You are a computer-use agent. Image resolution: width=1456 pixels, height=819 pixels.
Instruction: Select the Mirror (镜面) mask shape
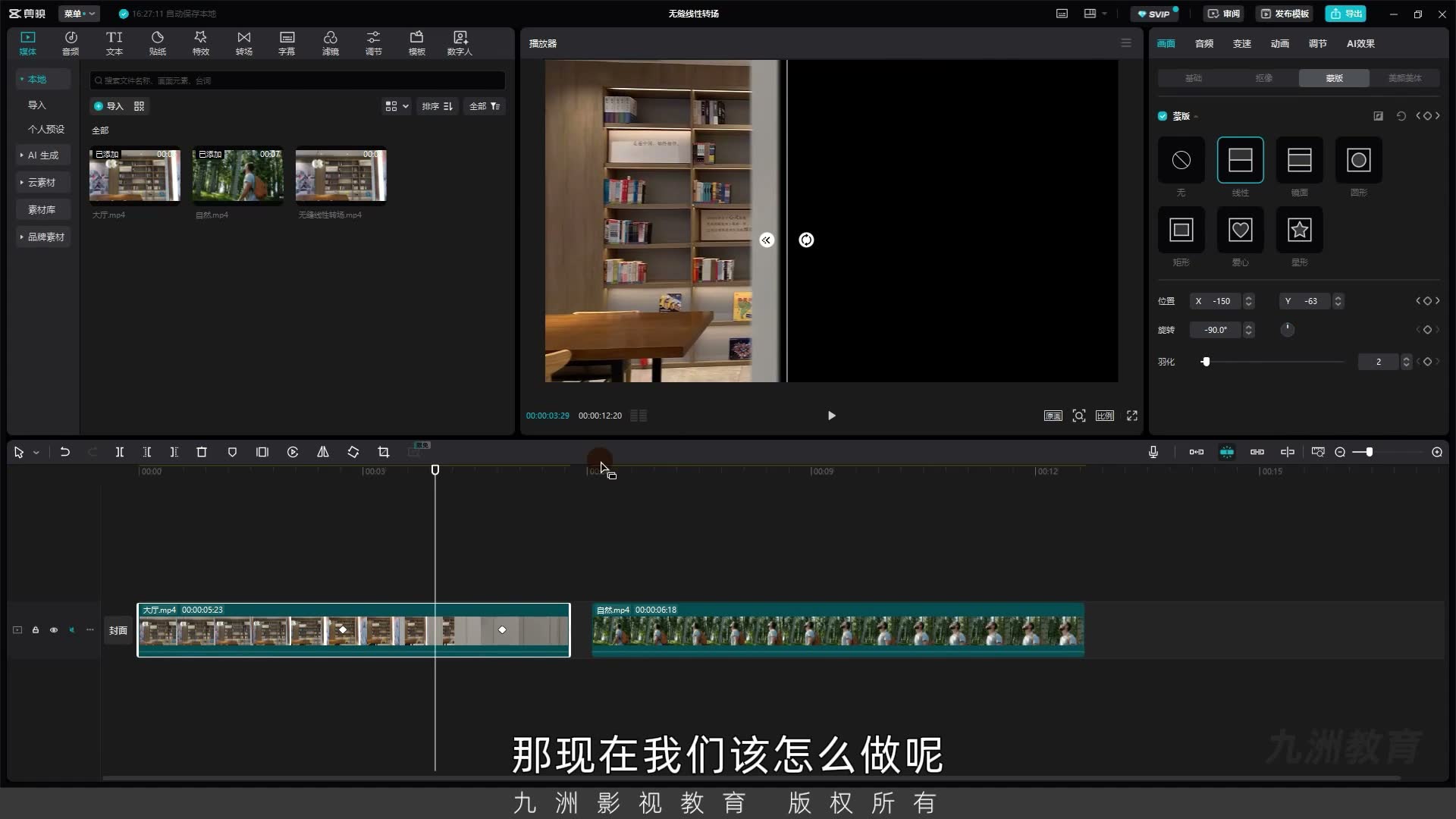click(x=1299, y=160)
